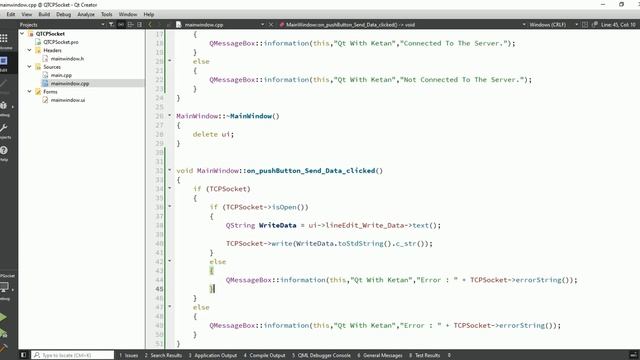Toggle the left sidebar visibility button
The height and width of the screenshot is (360, 640).
pyautogui.click(x=23, y=355)
